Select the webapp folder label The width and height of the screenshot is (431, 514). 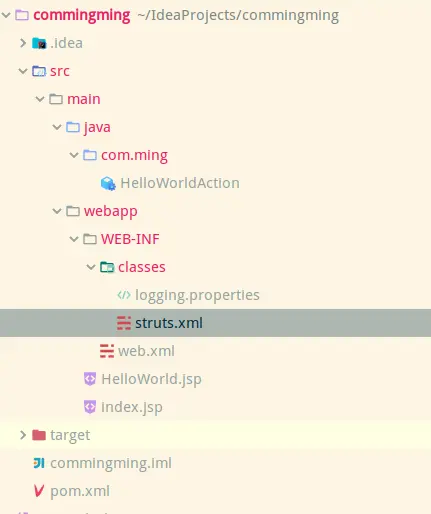point(111,212)
